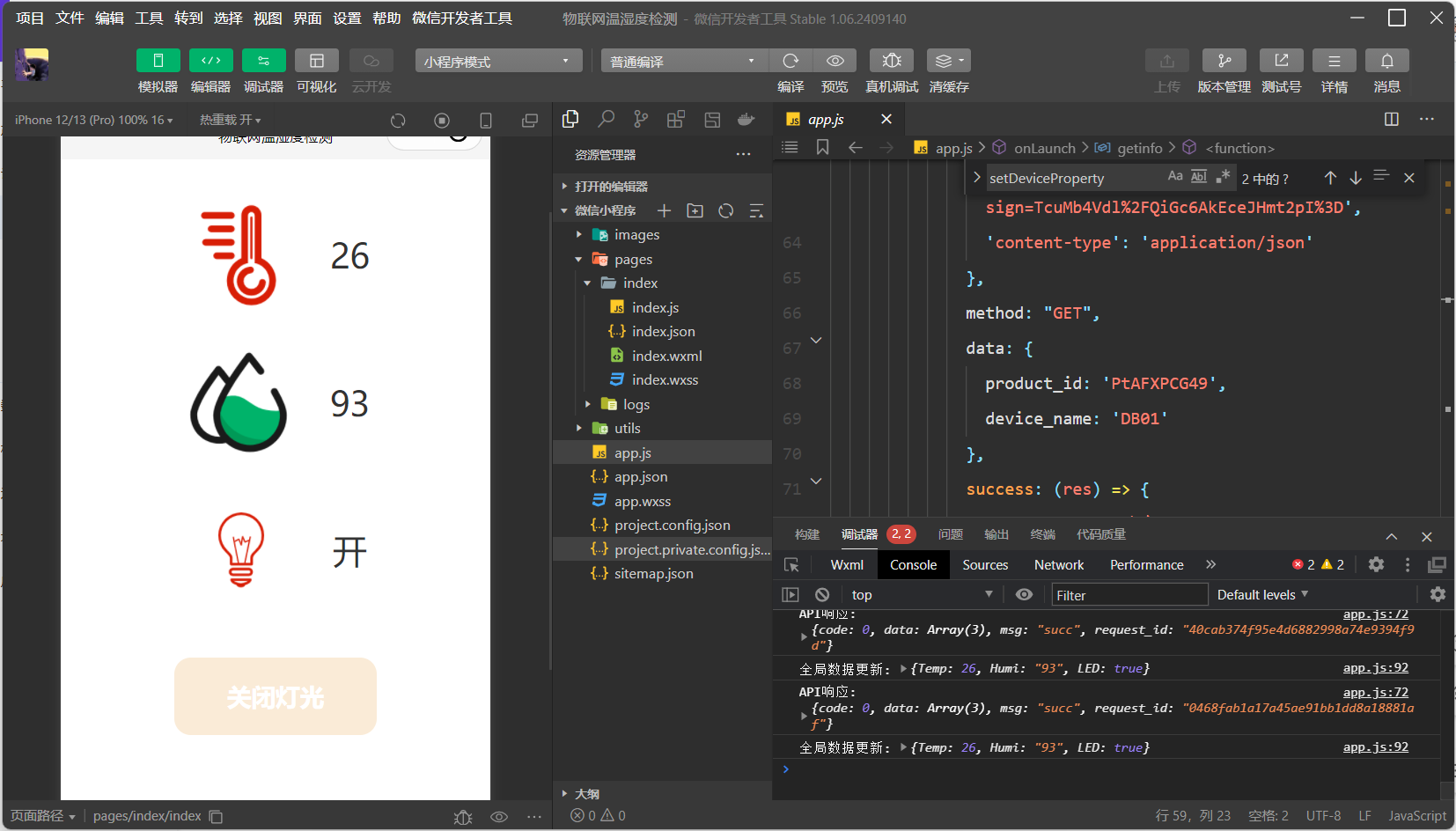Toggle the console live expression eye

coord(1024,595)
